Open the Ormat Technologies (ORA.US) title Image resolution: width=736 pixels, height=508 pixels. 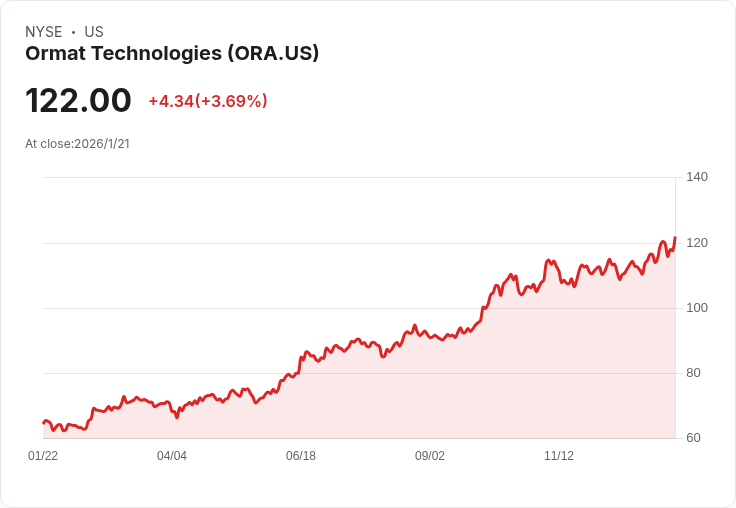coord(172,54)
